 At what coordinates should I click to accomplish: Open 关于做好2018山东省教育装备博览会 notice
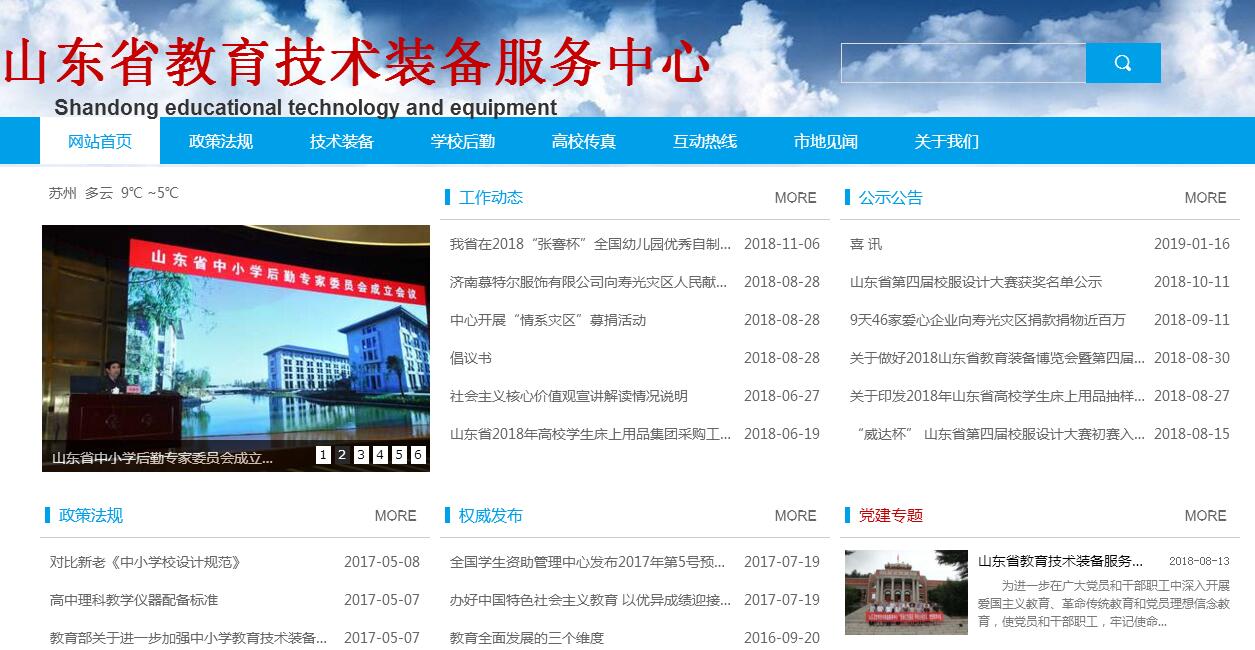[998, 358]
